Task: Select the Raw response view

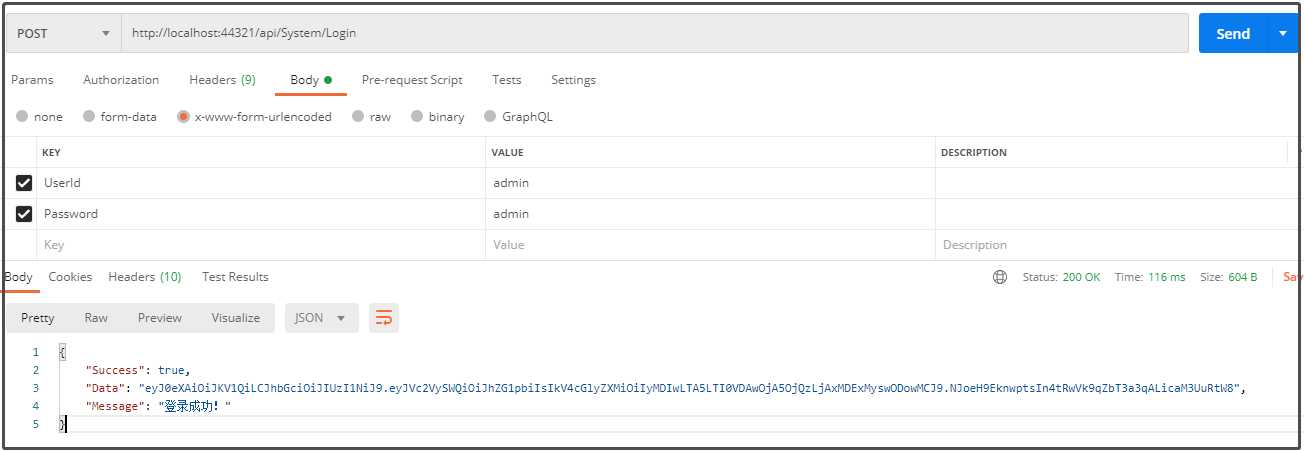Action: (96, 318)
